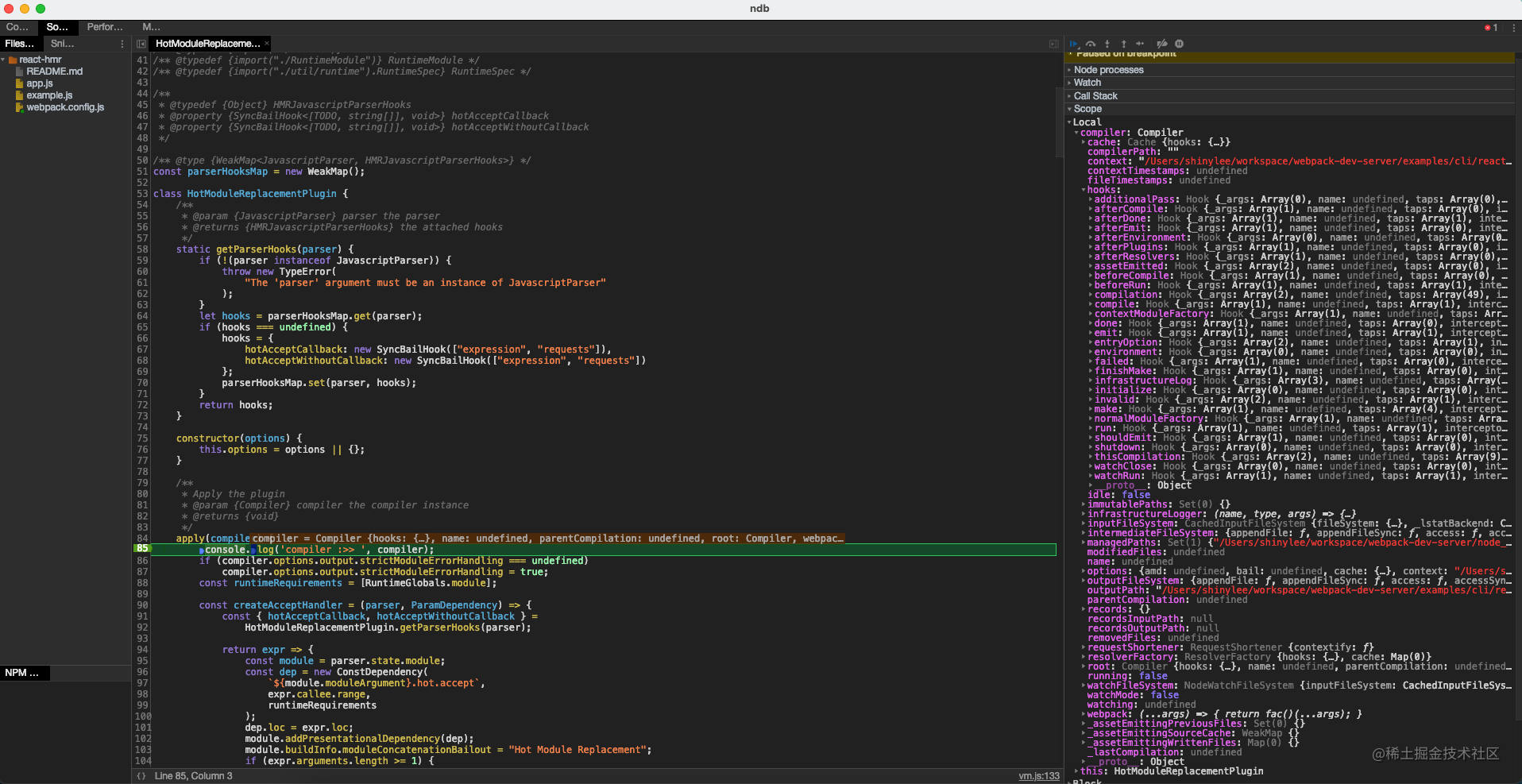Hide the navigator sidebar
The height and width of the screenshot is (784, 1522).
point(141,44)
